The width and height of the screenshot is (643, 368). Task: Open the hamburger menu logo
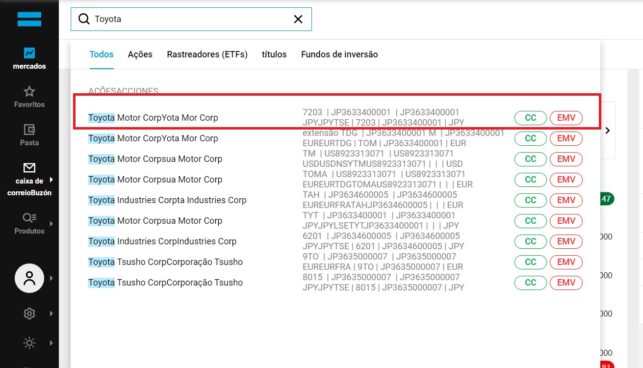point(29,19)
